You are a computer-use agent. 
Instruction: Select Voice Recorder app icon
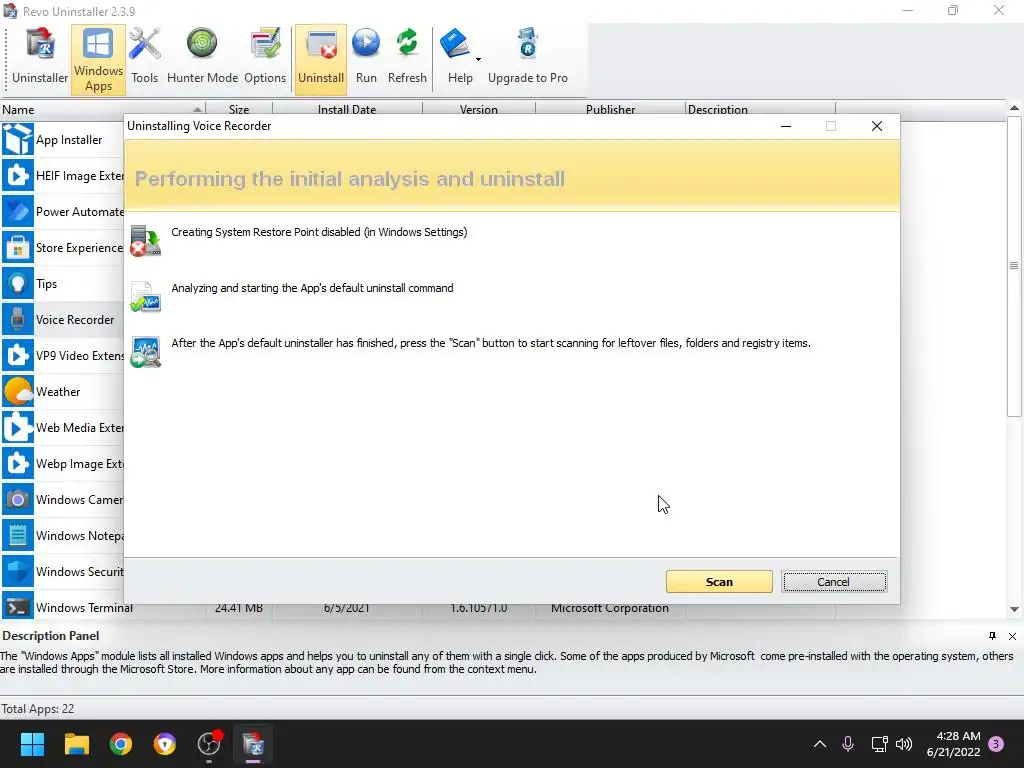click(x=18, y=319)
